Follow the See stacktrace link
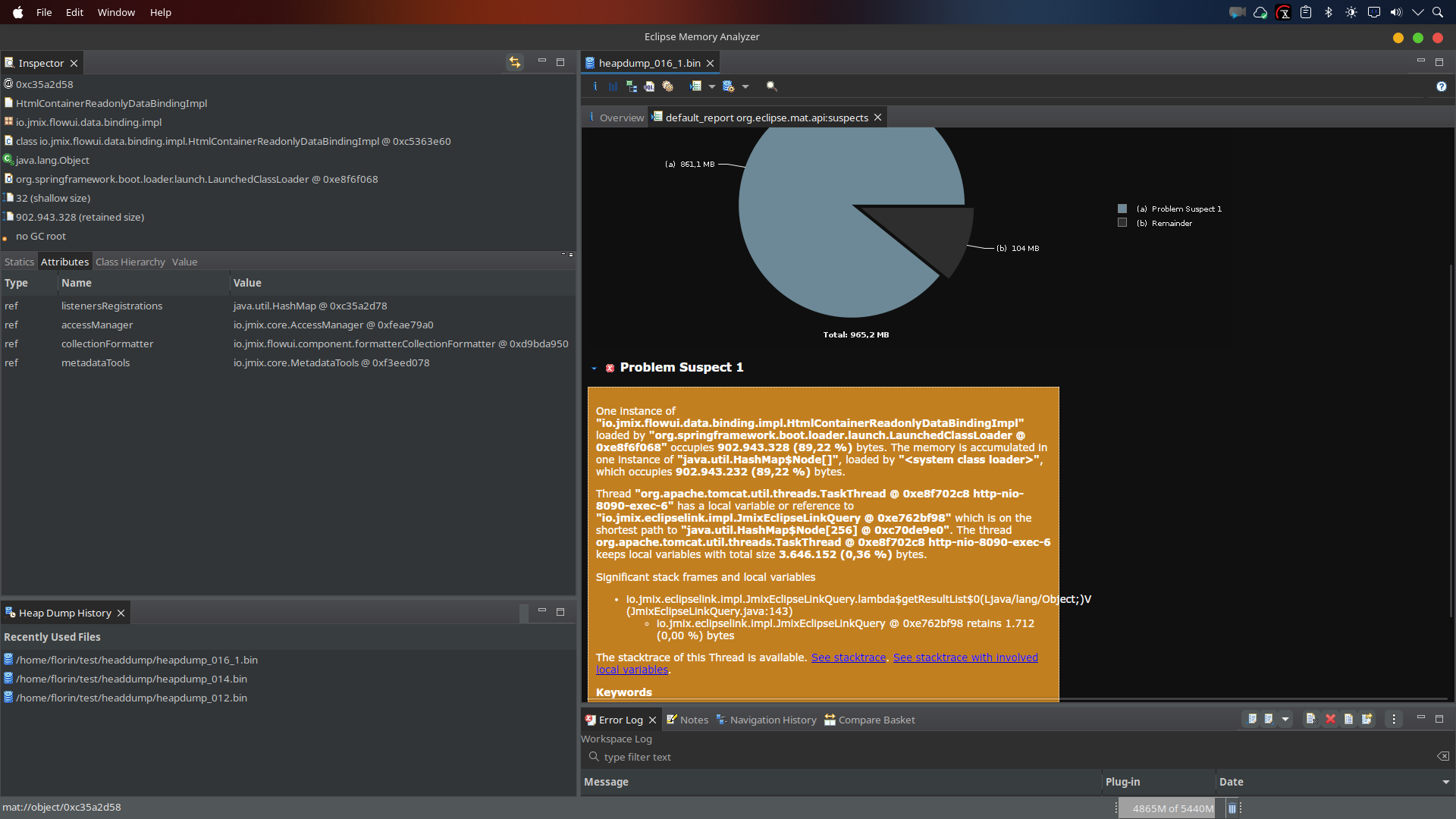1456x819 pixels. (849, 657)
